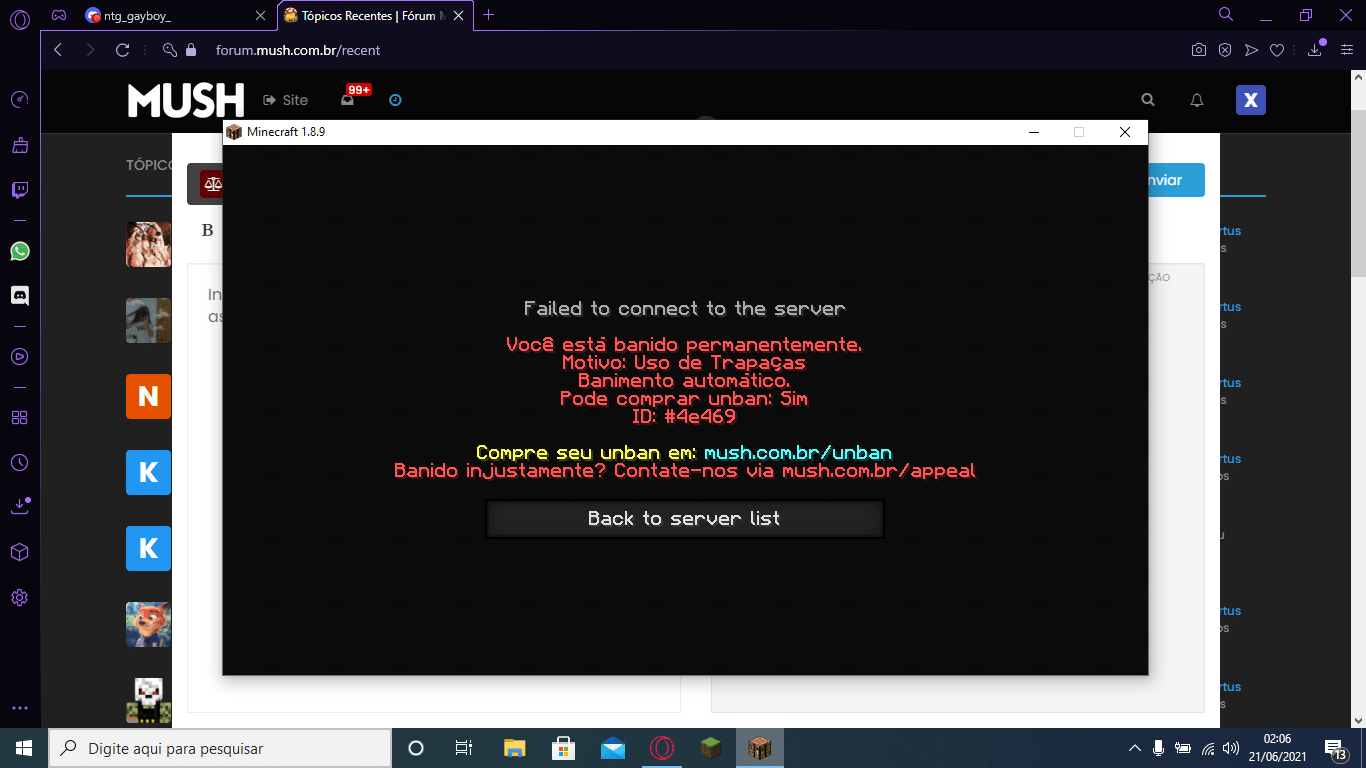Open File Explorer from the taskbar
The height and width of the screenshot is (768, 1366).
click(514, 748)
